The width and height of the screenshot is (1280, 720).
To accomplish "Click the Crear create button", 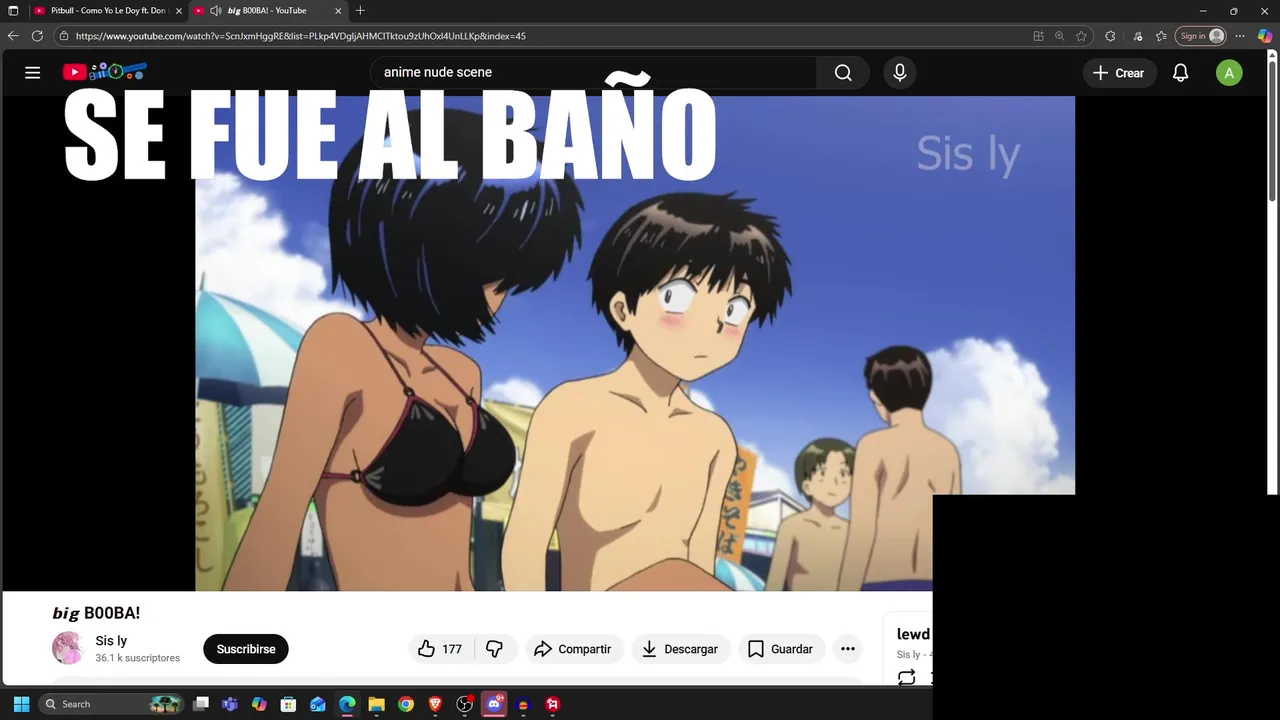I will 1119,73.
